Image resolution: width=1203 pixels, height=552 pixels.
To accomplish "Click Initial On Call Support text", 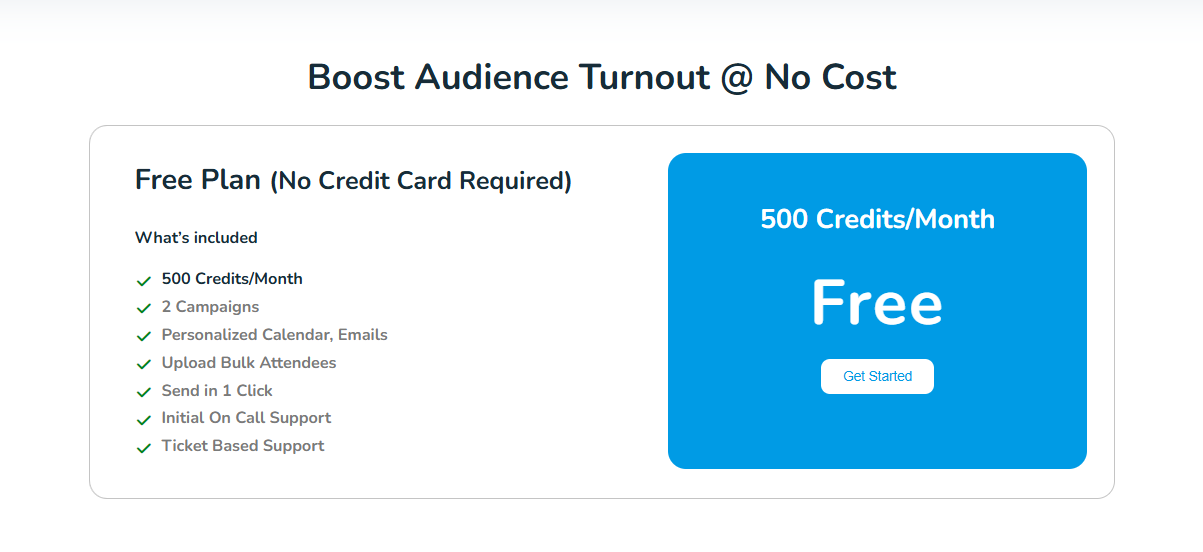I will 246,418.
